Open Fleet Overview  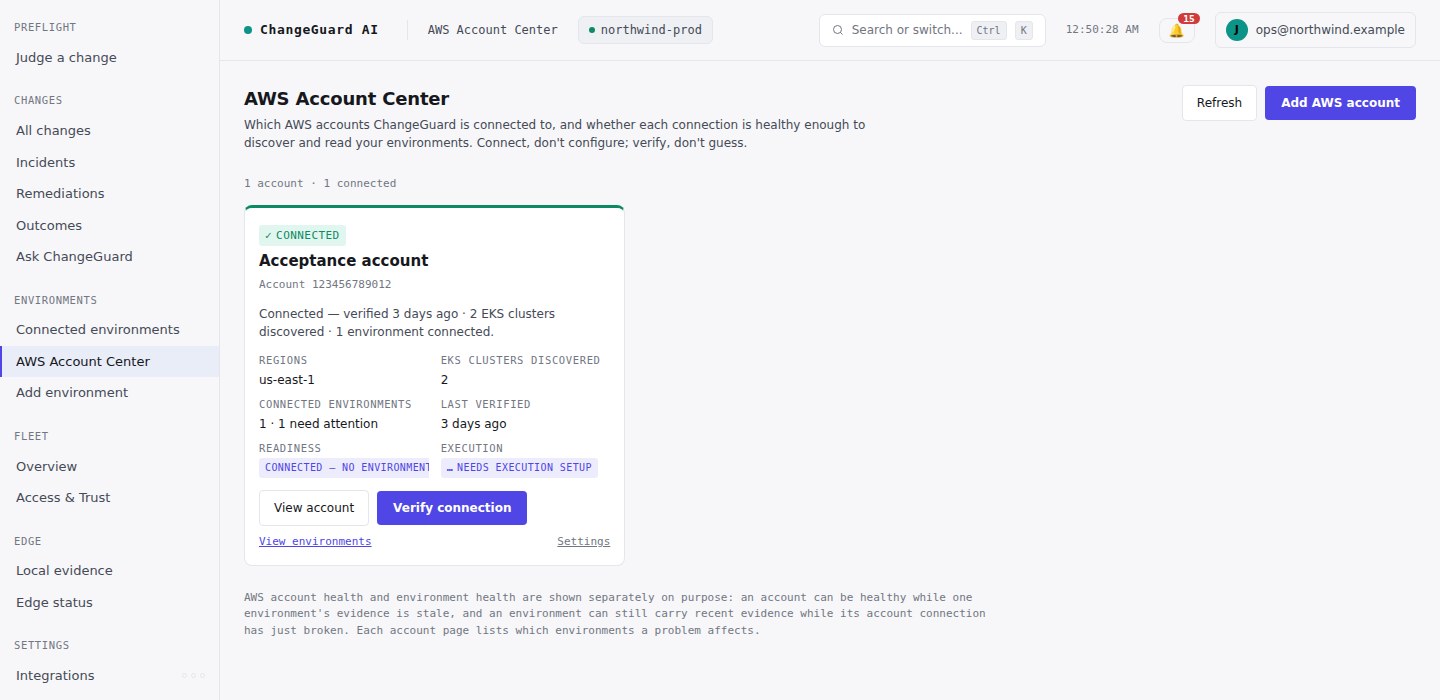point(110,466)
